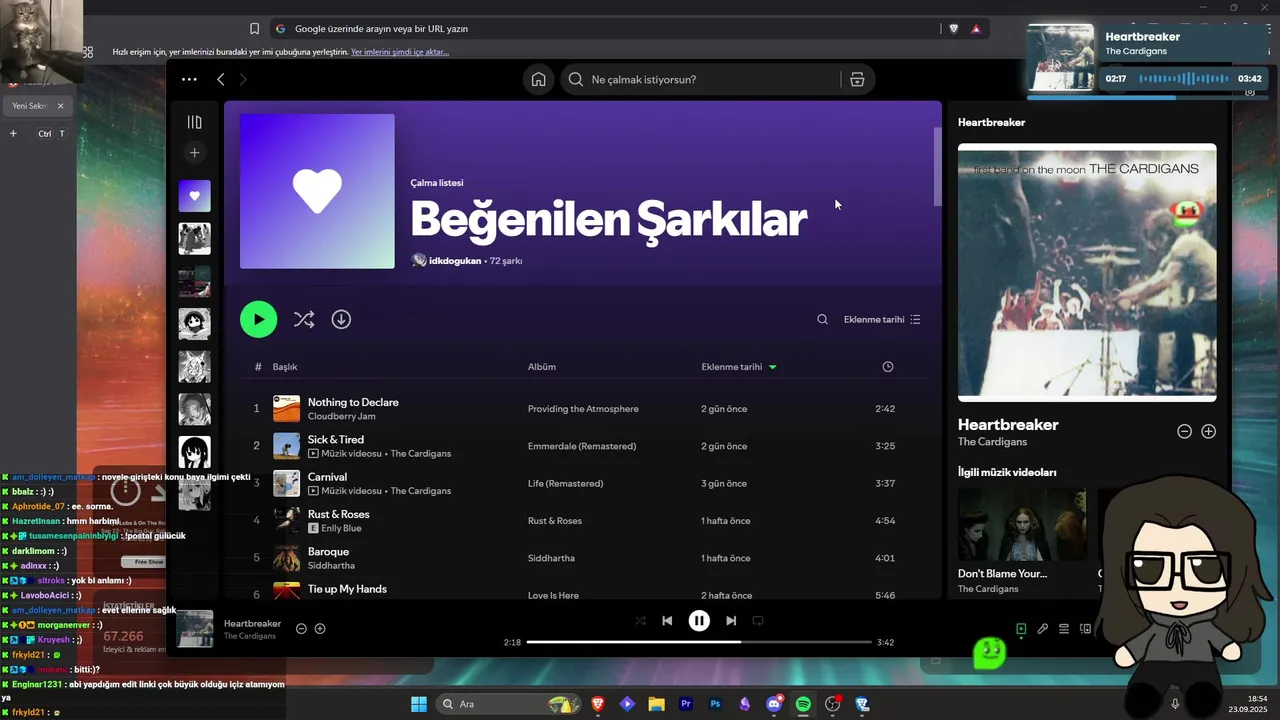Viewport: 1280px width, 720px height.
Task: Open the Don't Blame Your... music video thumbnail
Action: pyautogui.click(x=1022, y=525)
